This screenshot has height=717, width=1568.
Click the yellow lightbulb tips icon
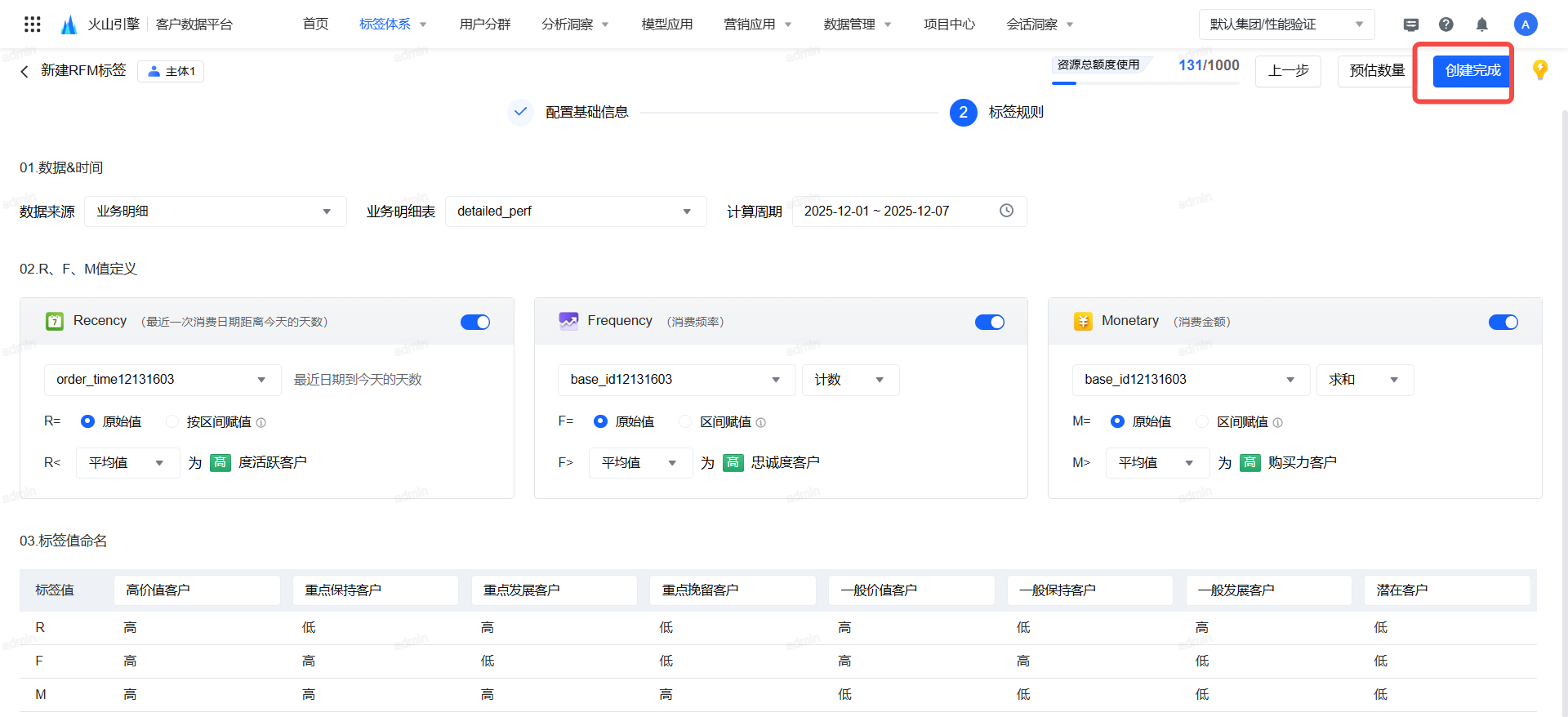tap(1539, 70)
